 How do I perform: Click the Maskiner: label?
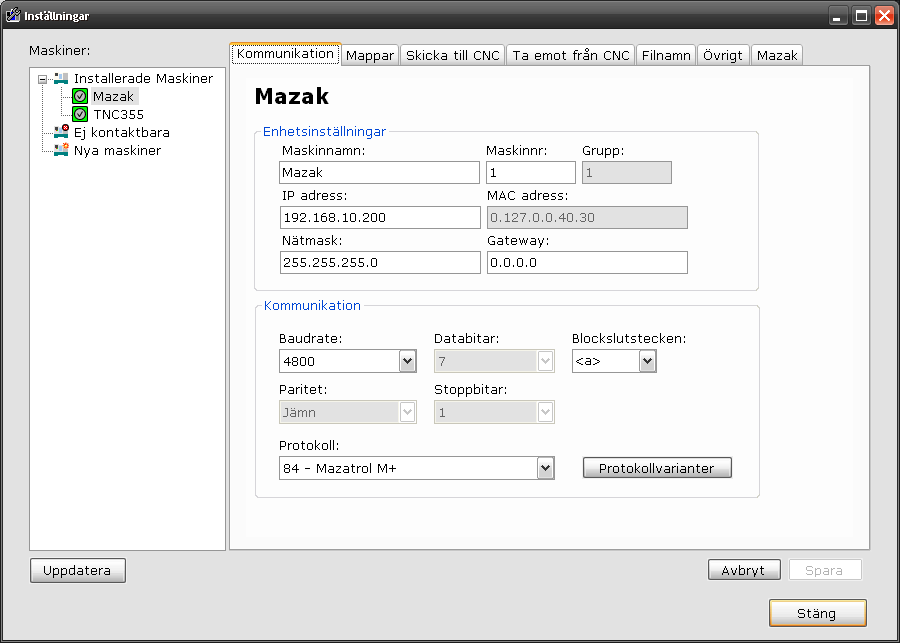60,51
